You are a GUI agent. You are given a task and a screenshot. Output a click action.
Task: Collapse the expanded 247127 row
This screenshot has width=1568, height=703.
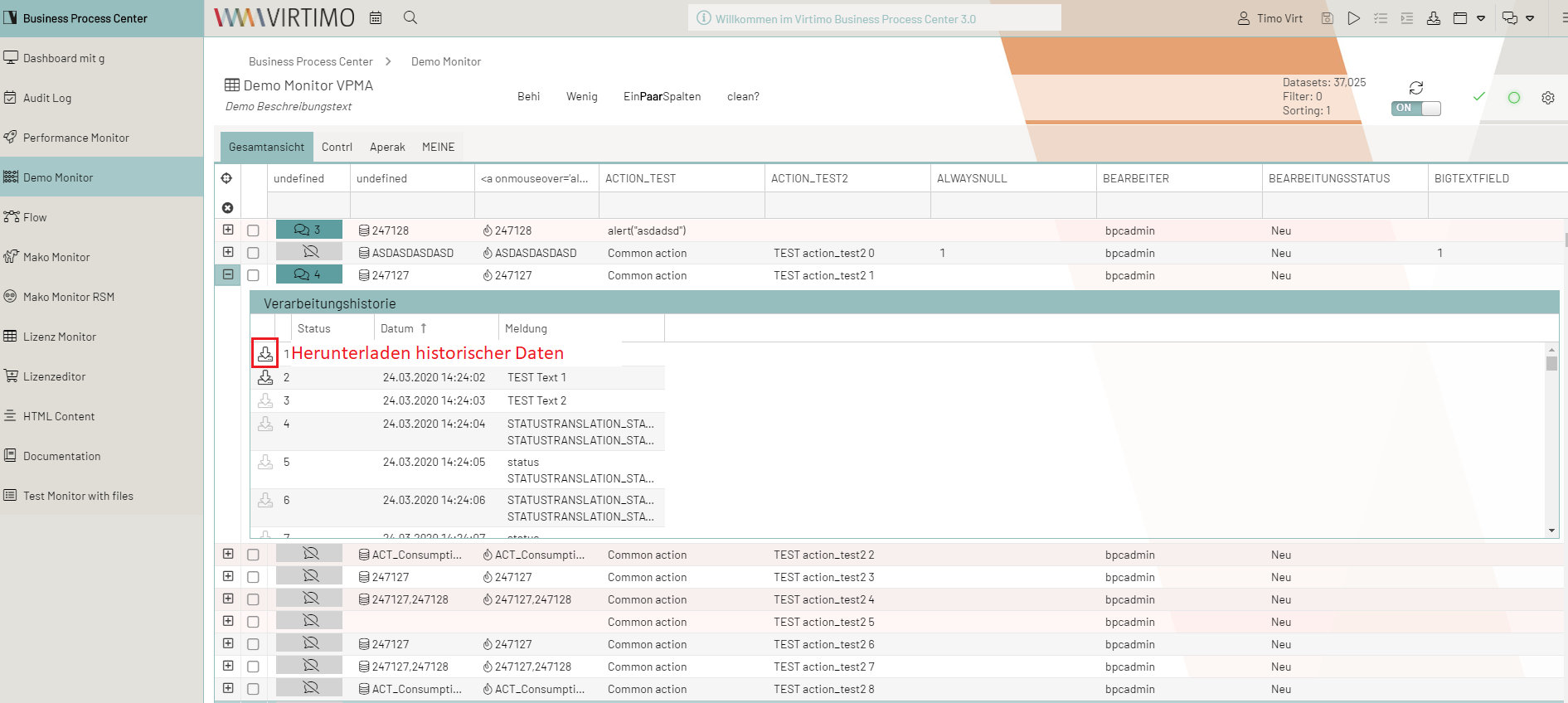point(228,274)
